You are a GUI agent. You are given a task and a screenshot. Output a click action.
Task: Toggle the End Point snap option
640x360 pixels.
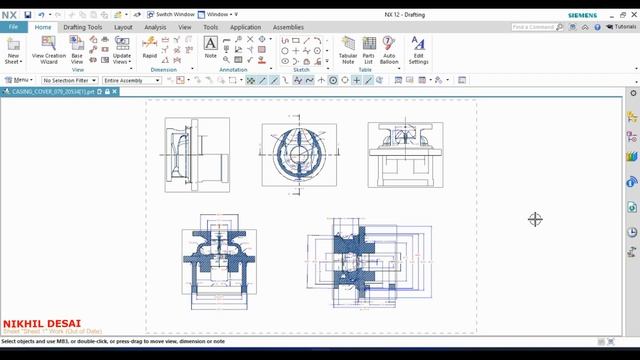[262, 80]
